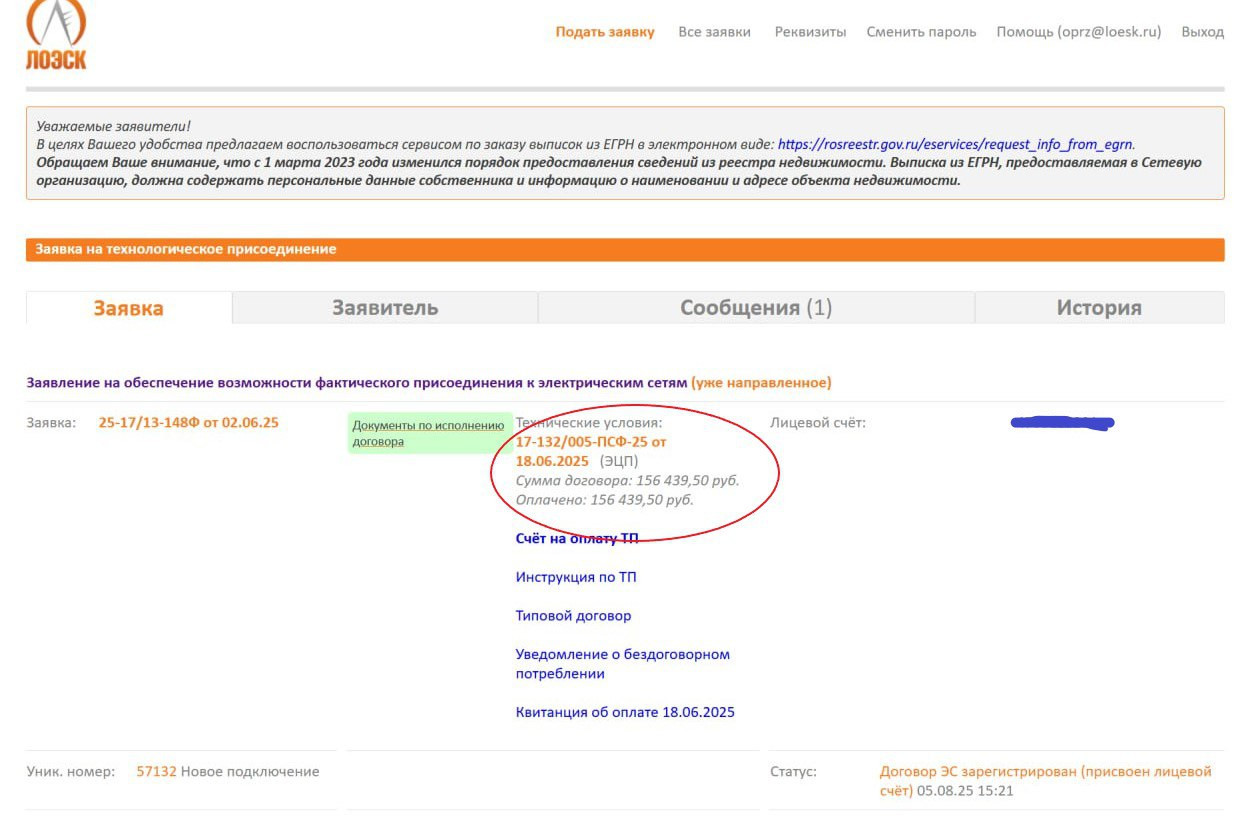Select Сменить пароль in top menu
Viewport: 1234px width, 816px height.
(921, 32)
